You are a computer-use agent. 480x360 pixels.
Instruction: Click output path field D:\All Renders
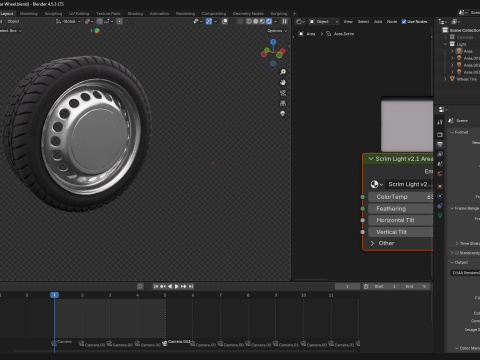465,273
